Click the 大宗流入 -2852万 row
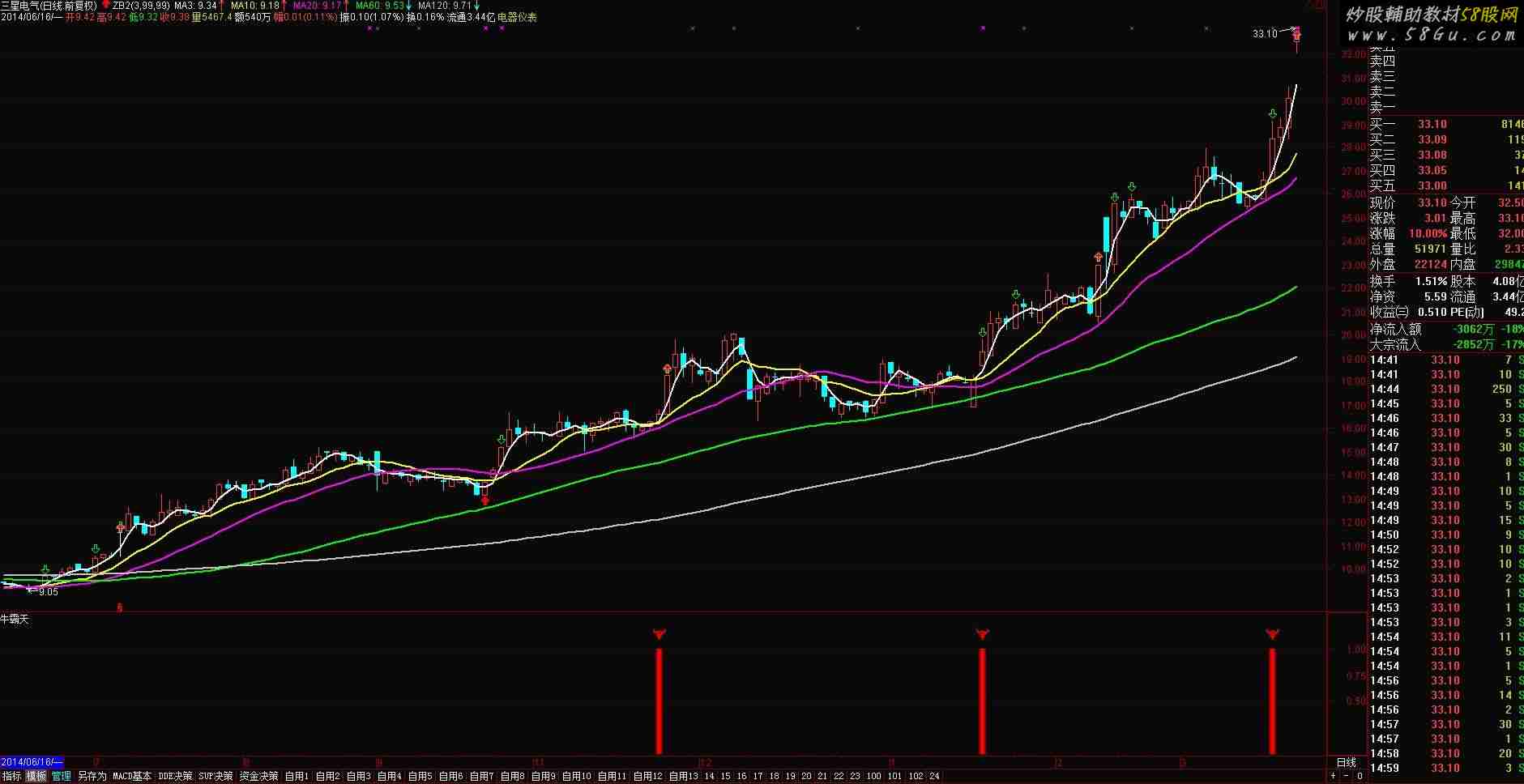This screenshot has height=784, width=1524. pos(1446,344)
